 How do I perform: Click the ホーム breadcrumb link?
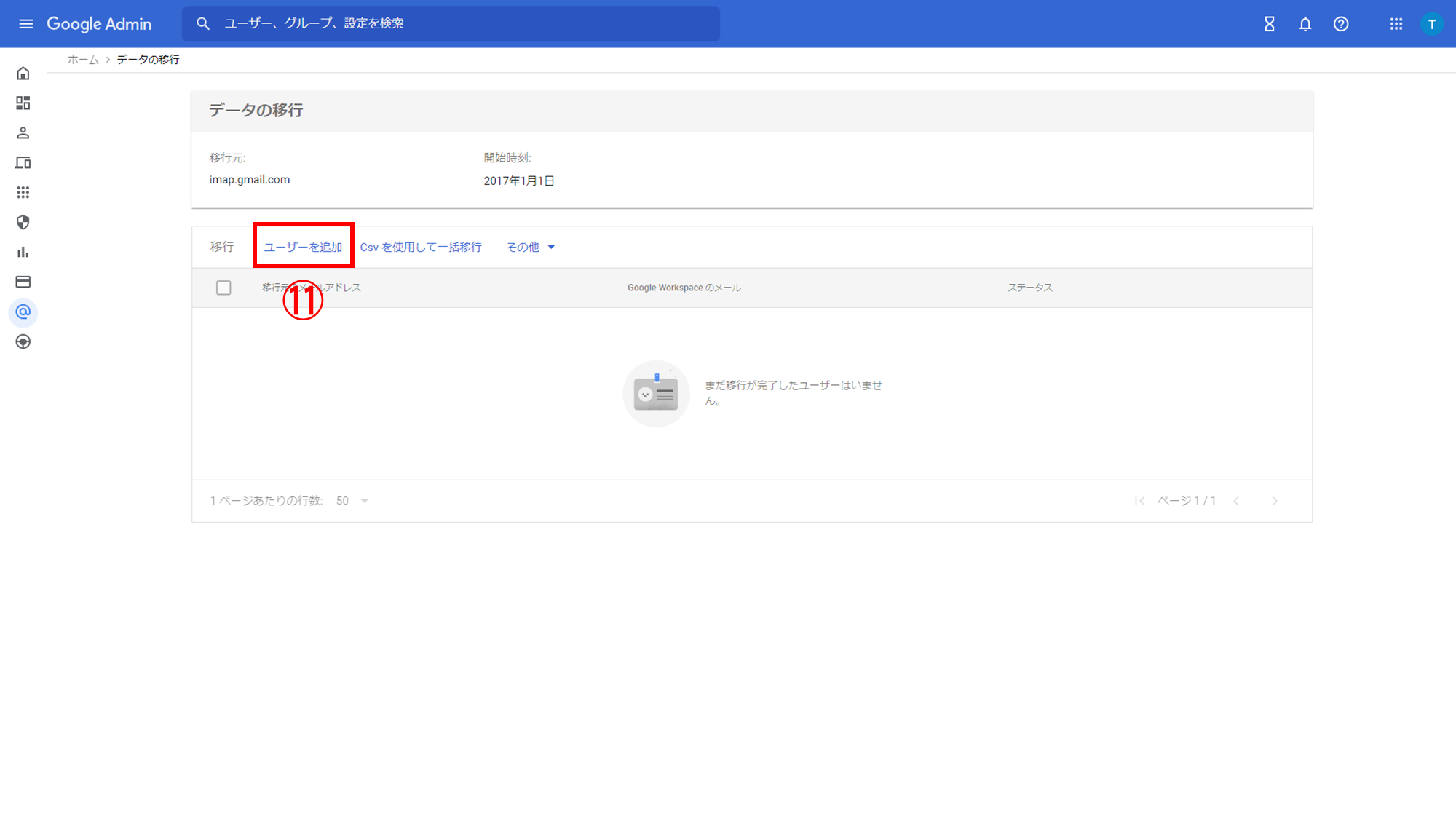pyautogui.click(x=83, y=60)
